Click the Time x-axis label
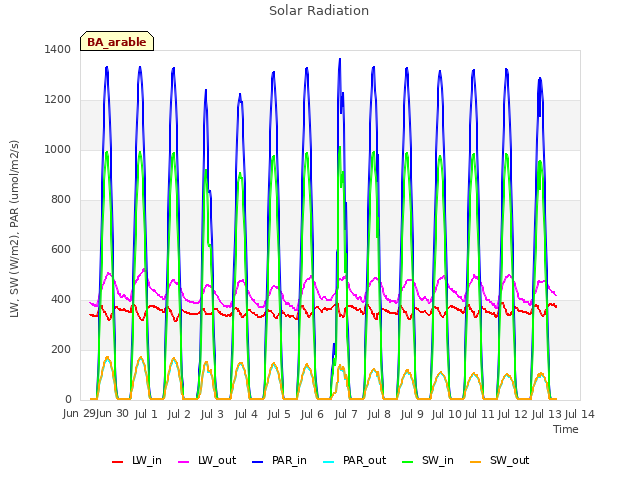 pyautogui.click(x=566, y=429)
